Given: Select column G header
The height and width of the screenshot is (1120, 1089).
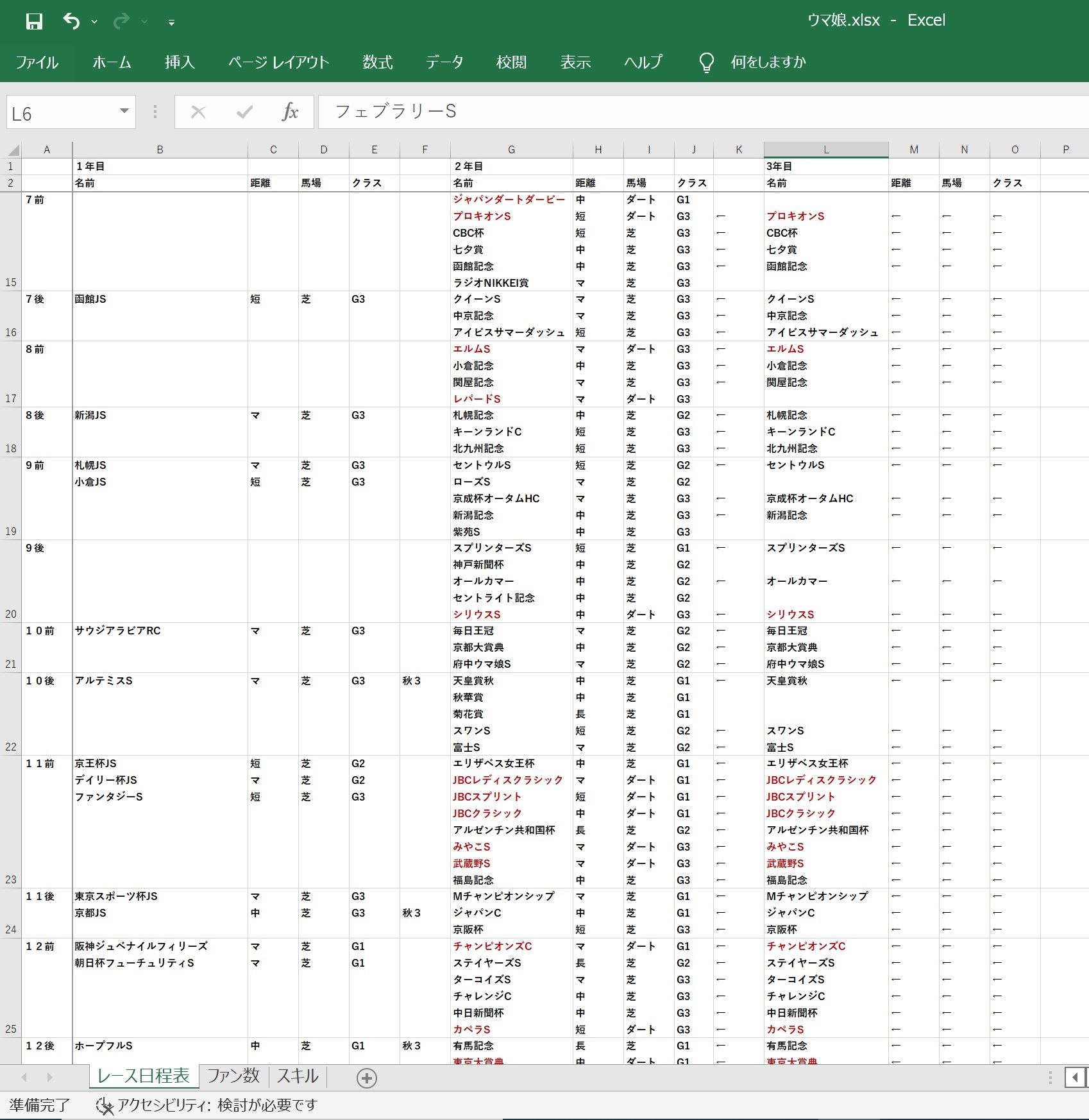Looking at the screenshot, I should click(x=511, y=149).
